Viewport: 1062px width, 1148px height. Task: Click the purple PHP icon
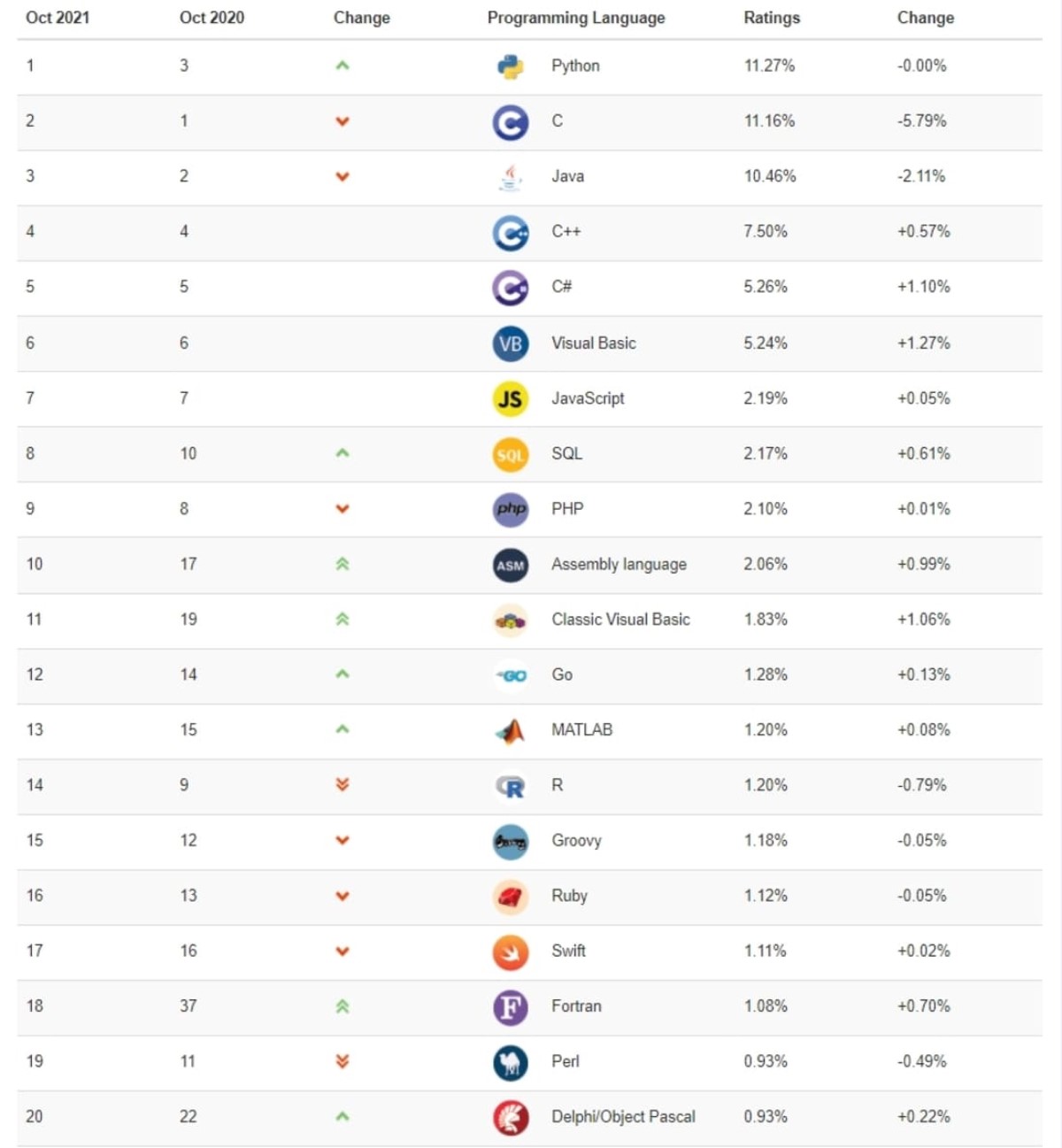coord(511,510)
